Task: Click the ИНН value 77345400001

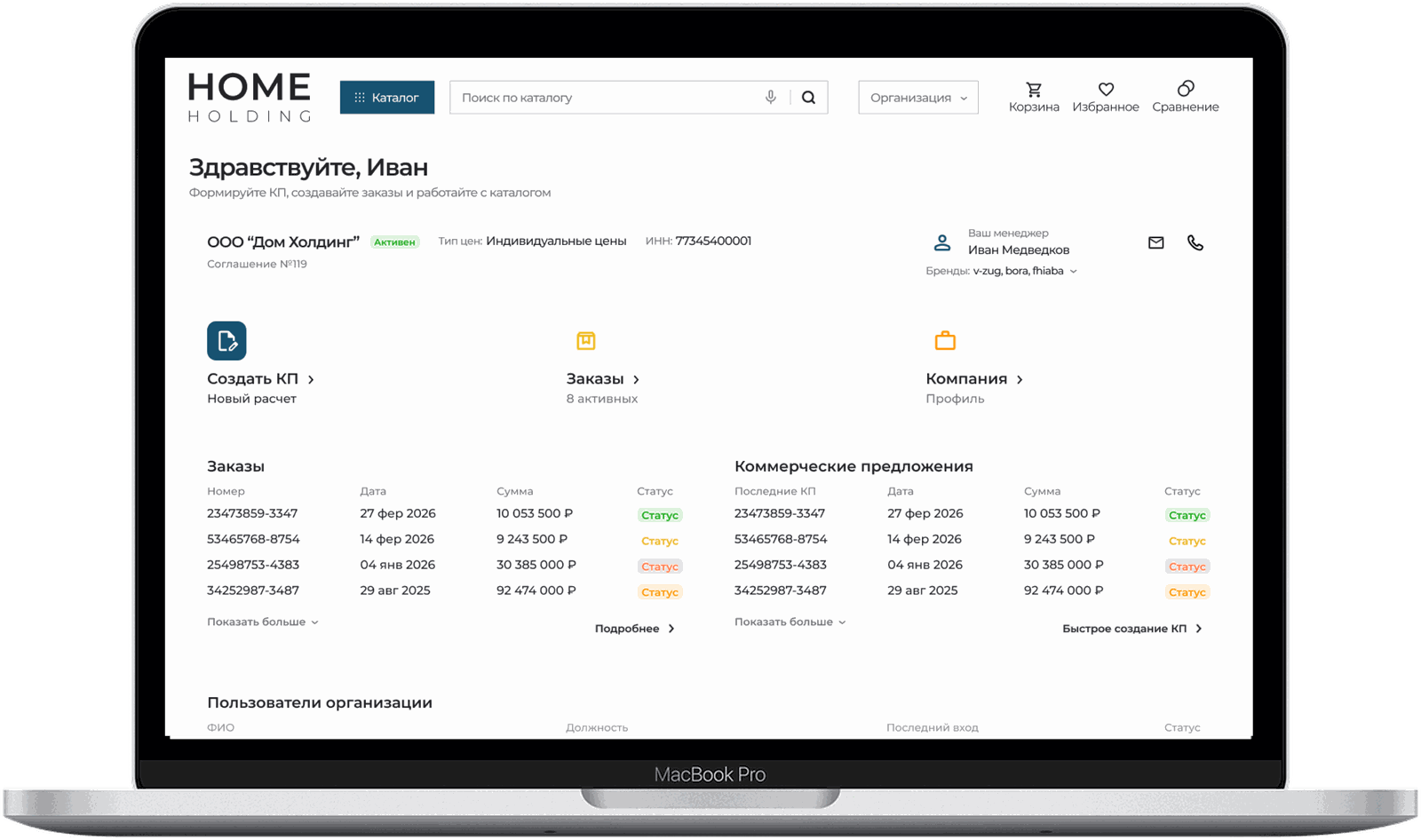Action: pyautogui.click(x=713, y=241)
